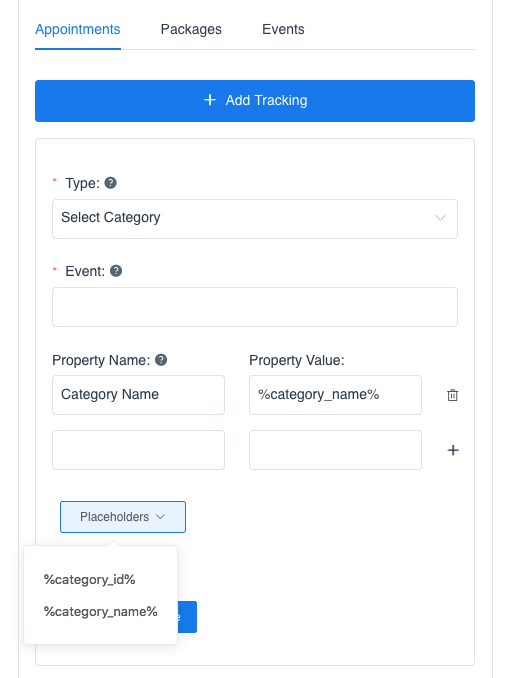Click the empty second Property Name field
The image size is (509, 678).
click(x=138, y=450)
